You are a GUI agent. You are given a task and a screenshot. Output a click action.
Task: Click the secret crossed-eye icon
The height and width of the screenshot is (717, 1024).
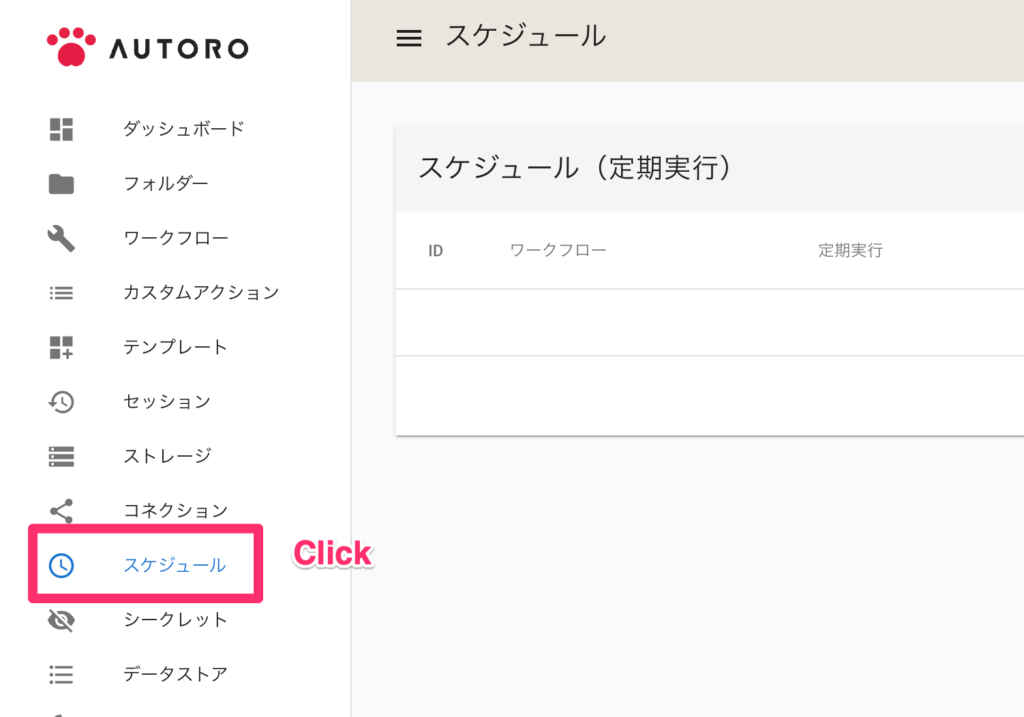(x=61, y=620)
